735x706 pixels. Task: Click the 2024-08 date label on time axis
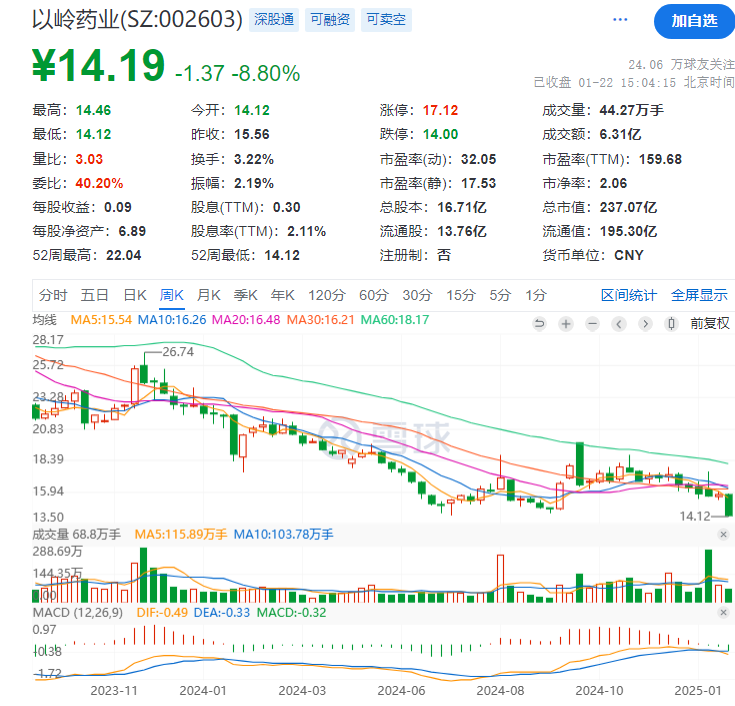pos(500,691)
